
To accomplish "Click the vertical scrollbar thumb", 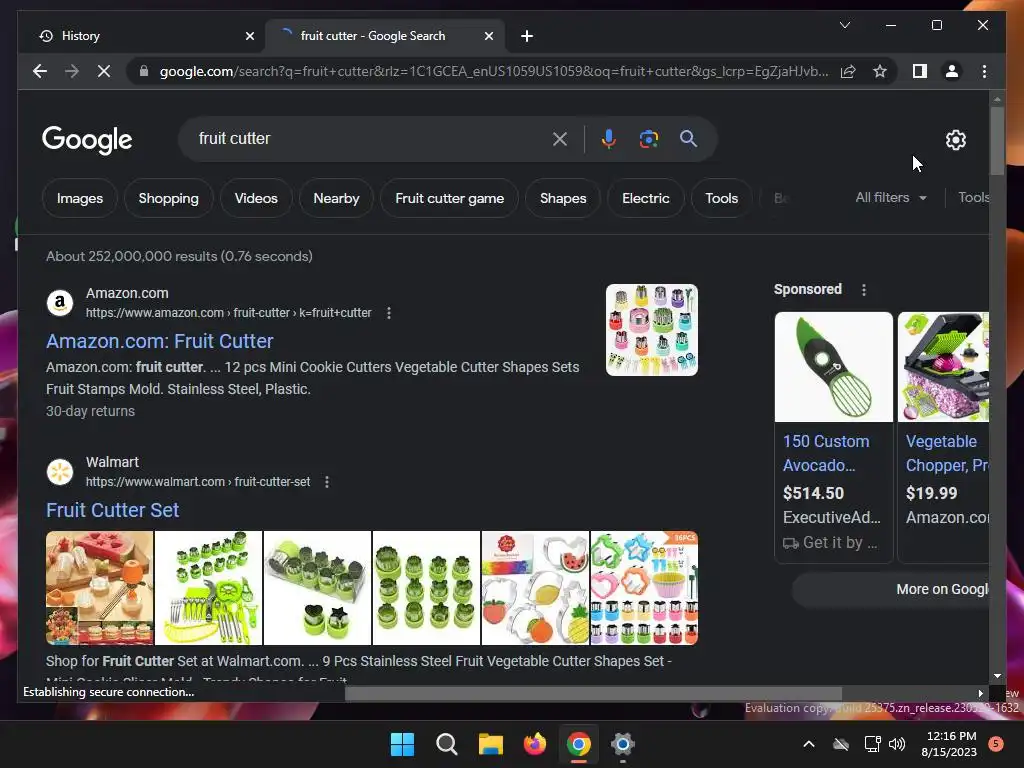I will click(x=997, y=141).
